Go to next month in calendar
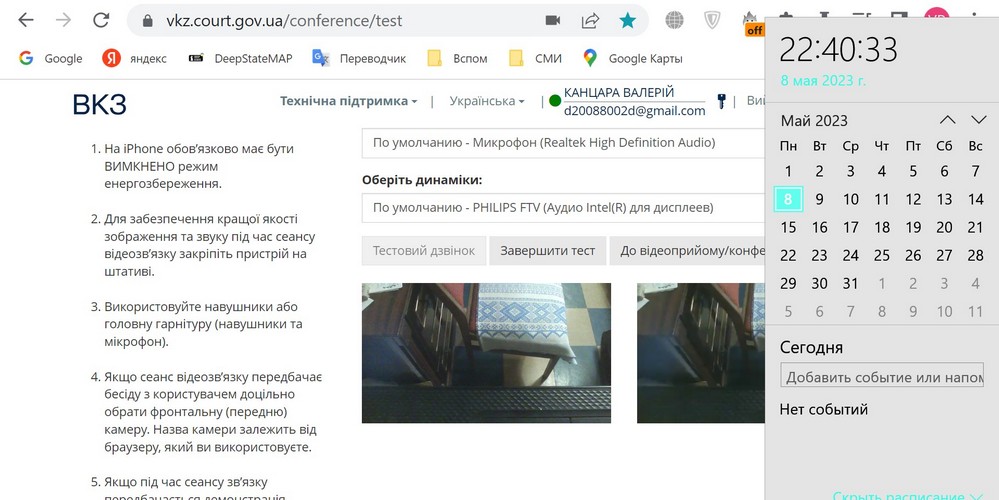 click(979, 120)
